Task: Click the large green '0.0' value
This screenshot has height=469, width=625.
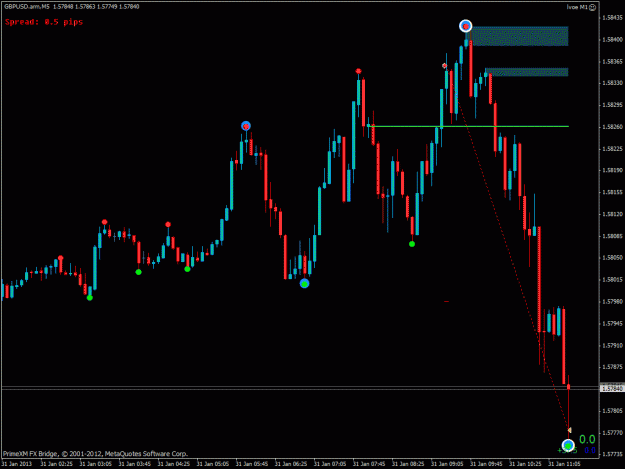Action: point(587,439)
